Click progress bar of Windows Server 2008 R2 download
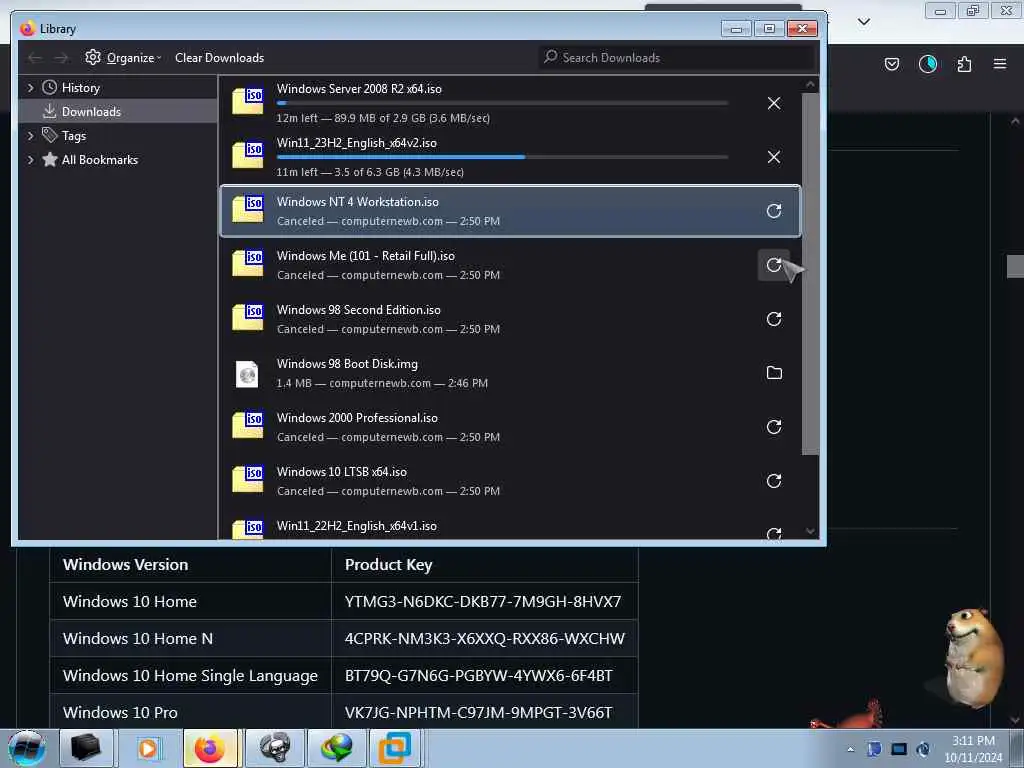1024x768 pixels. tap(502, 103)
